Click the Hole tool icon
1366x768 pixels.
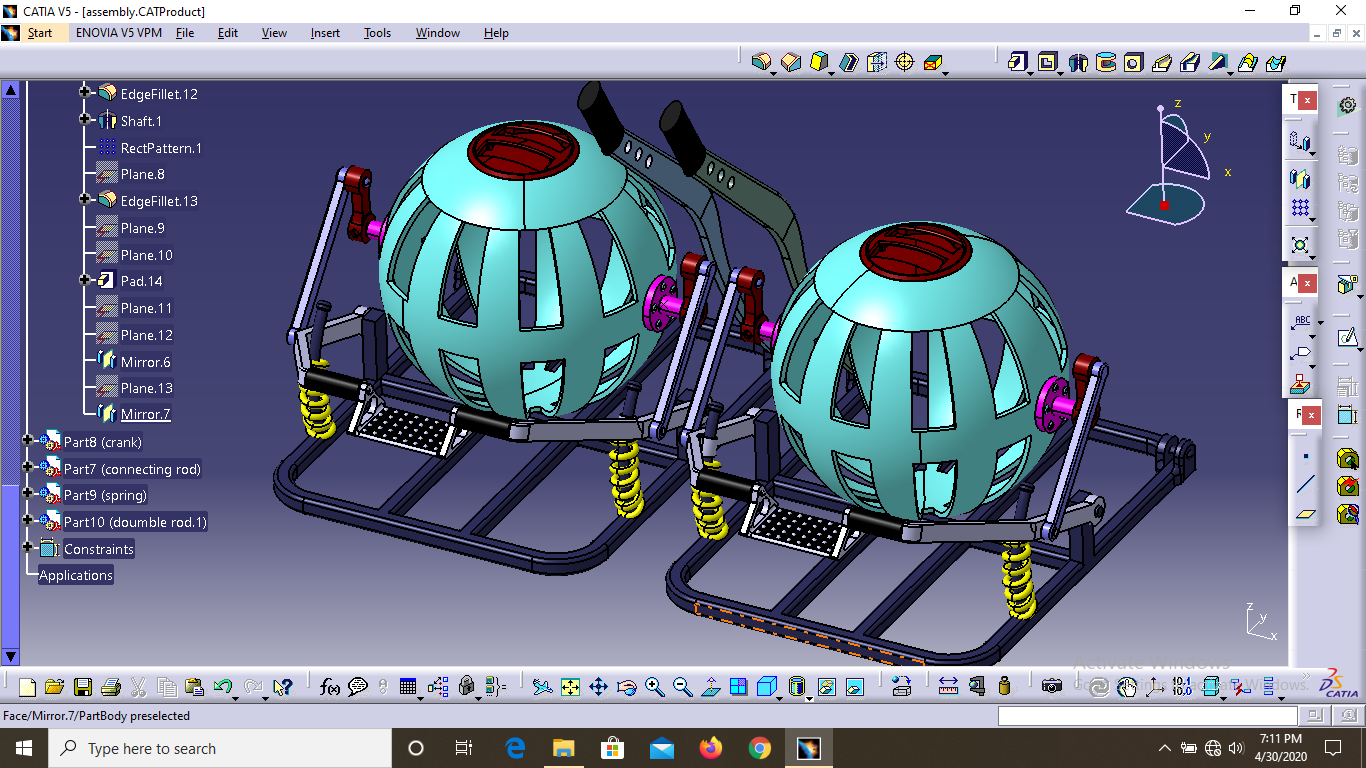pos(1133,62)
